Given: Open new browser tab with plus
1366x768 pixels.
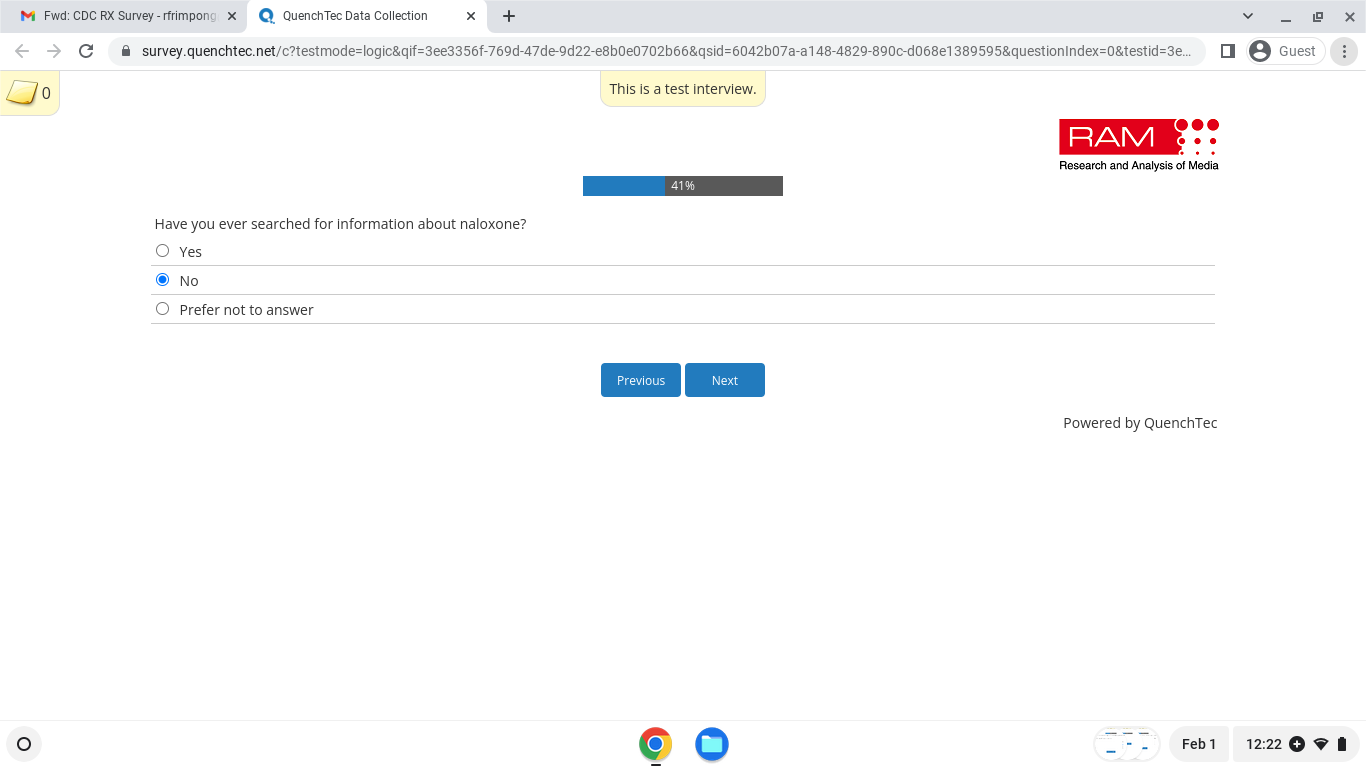Looking at the screenshot, I should tap(509, 16).
